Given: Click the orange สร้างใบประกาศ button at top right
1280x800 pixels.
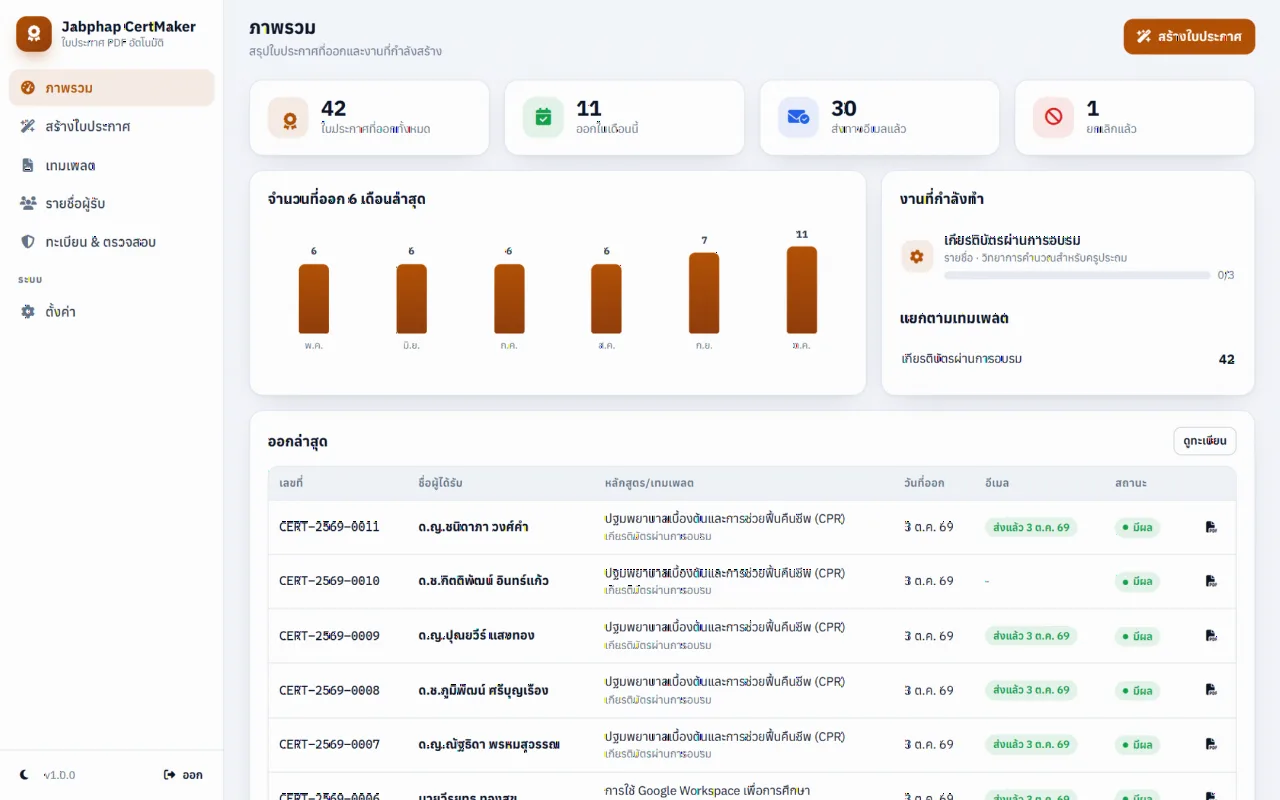Looking at the screenshot, I should pos(1189,36).
